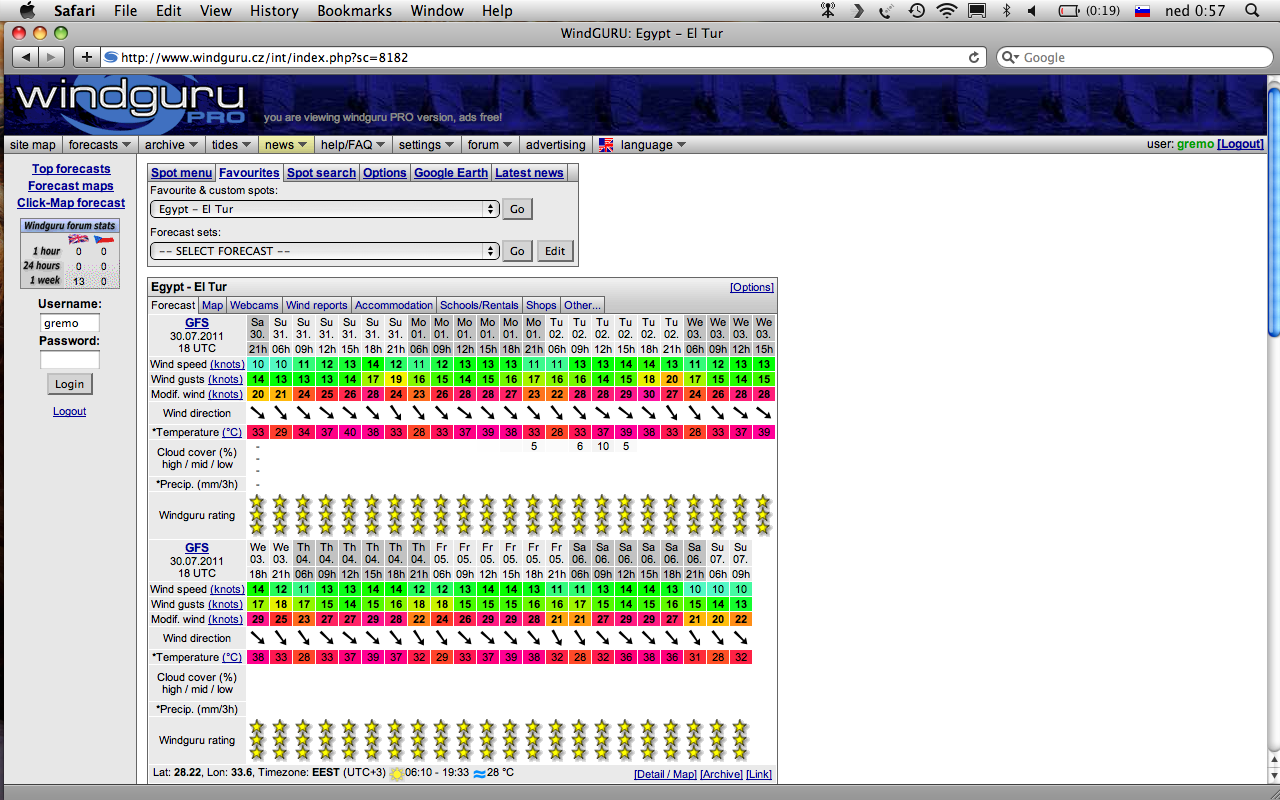Click the Google search magnifier dropdown
Screen dimensions: 1280x800
click(1009, 58)
